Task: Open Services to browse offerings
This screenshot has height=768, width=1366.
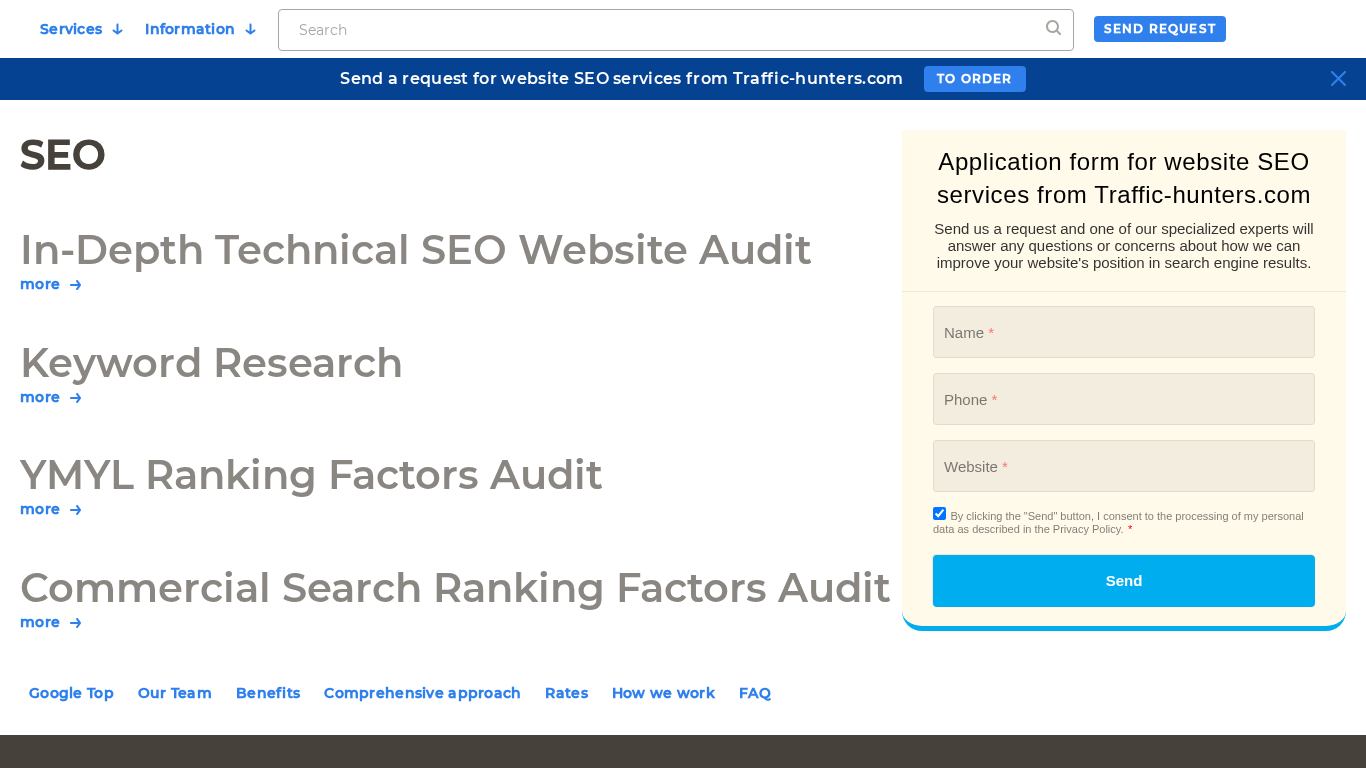Action: tap(71, 29)
